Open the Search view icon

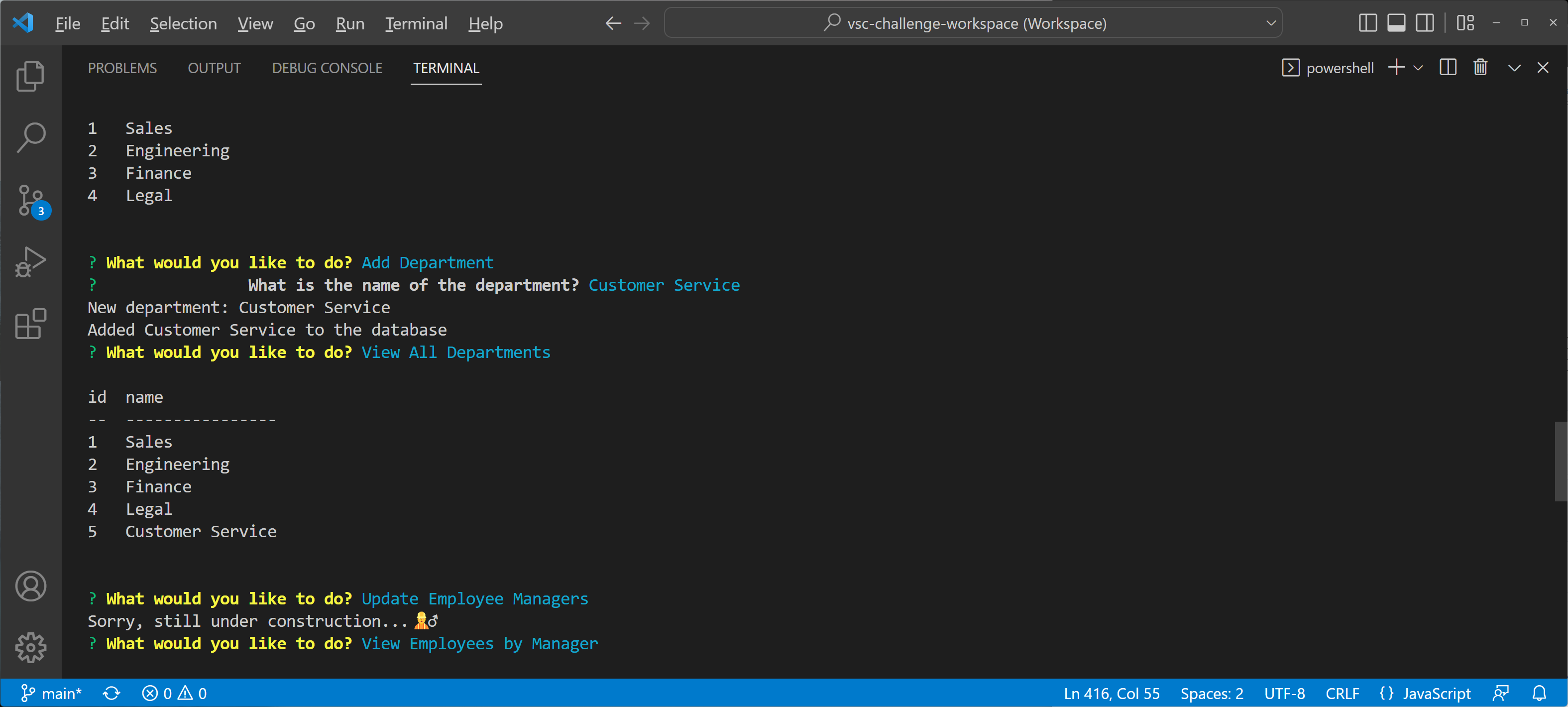point(30,137)
